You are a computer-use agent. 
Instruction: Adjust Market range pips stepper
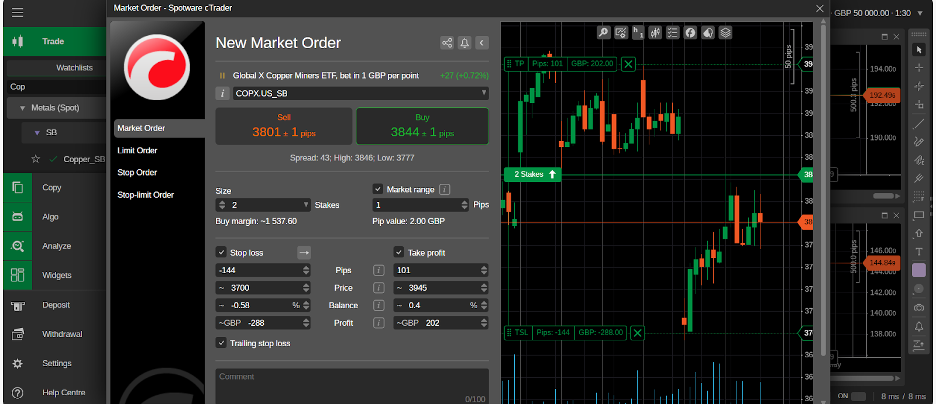465,205
